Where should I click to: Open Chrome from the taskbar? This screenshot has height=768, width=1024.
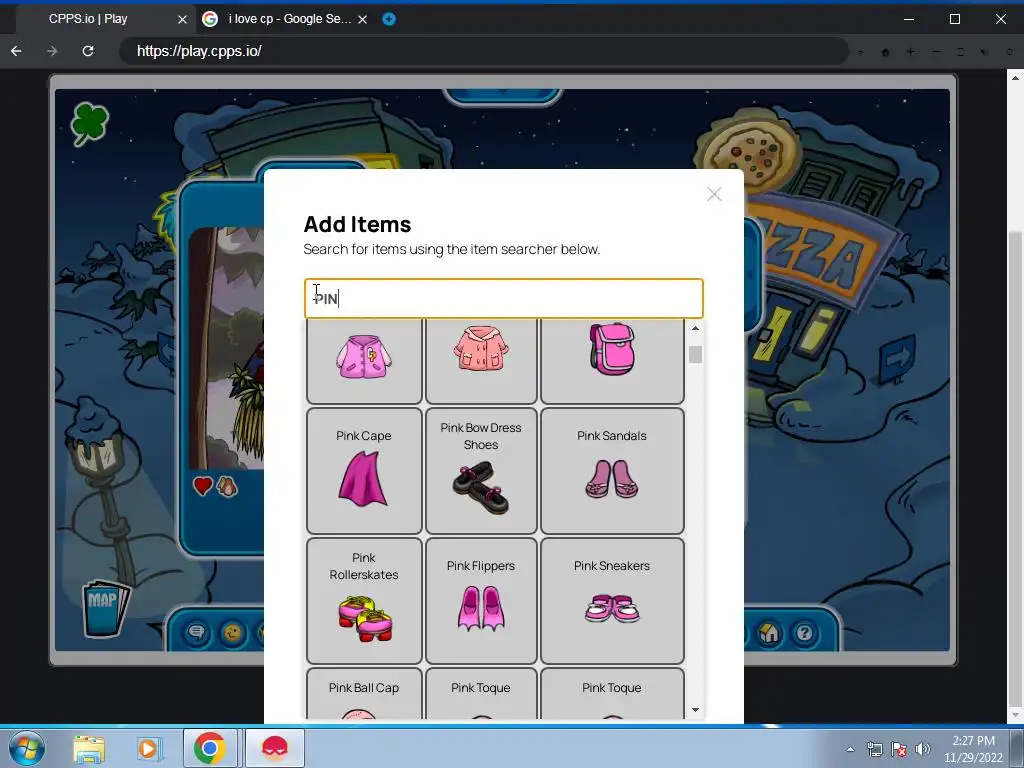tap(210, 748)
